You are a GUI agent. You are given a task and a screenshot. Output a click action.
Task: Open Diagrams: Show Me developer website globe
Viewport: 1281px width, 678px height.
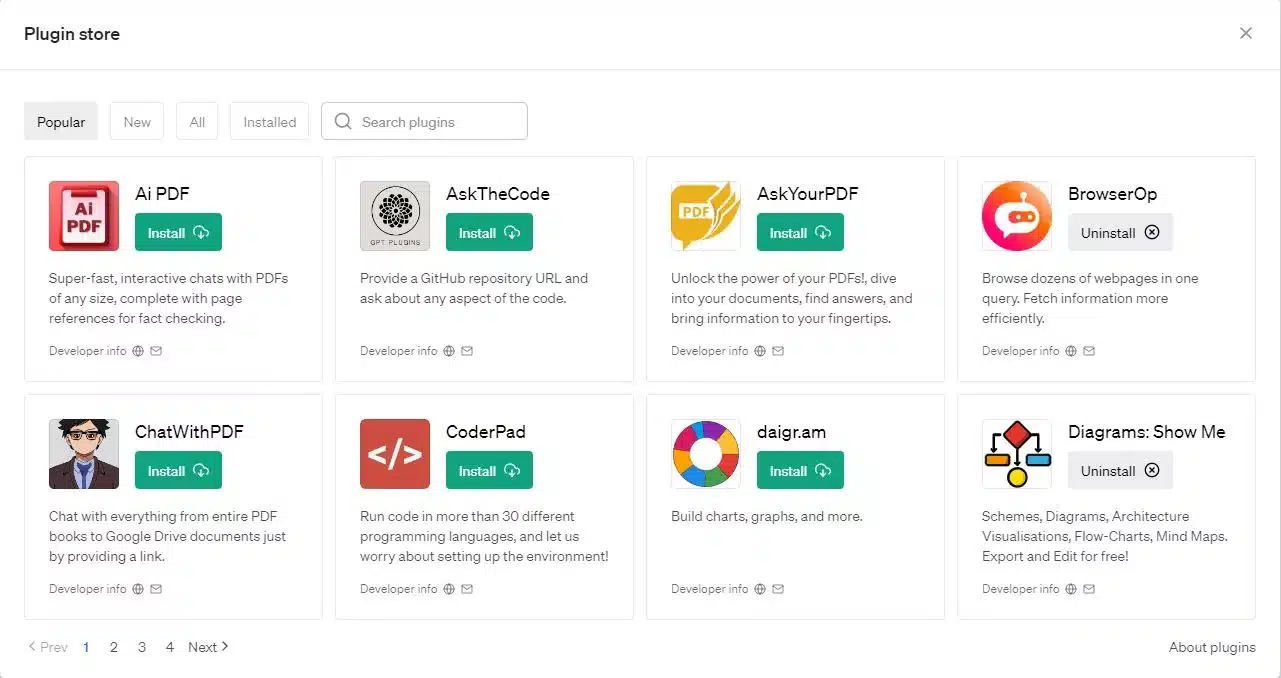[1071, 589]
